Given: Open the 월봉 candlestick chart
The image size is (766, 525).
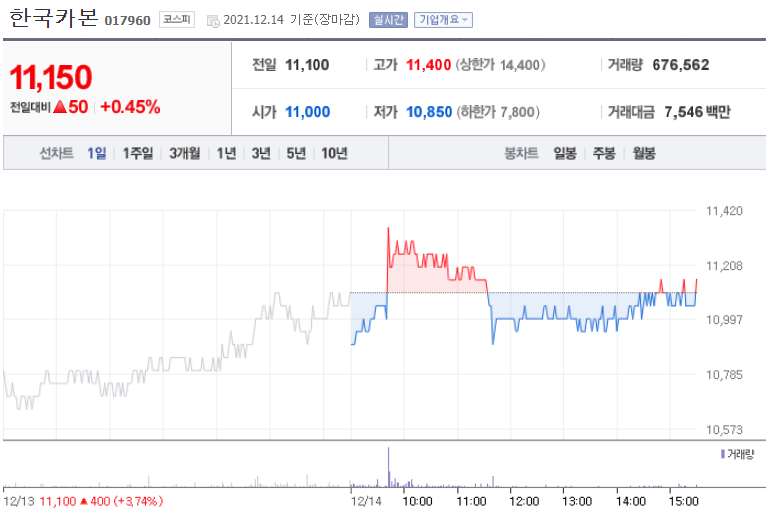Looking at the screenshot, I should (x=644, y=153).
